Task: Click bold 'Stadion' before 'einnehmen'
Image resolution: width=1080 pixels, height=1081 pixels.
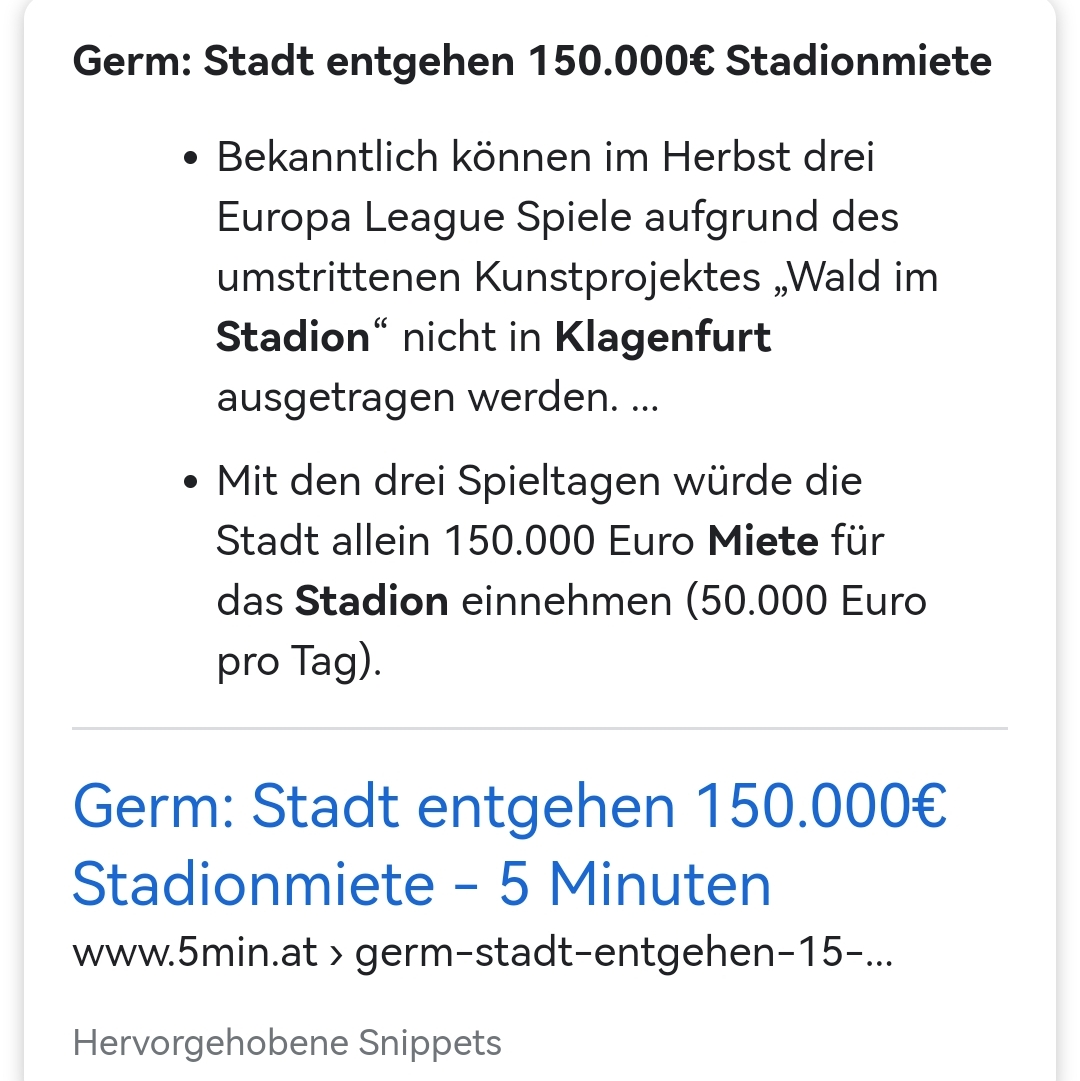Action: [x=371, y=601]
